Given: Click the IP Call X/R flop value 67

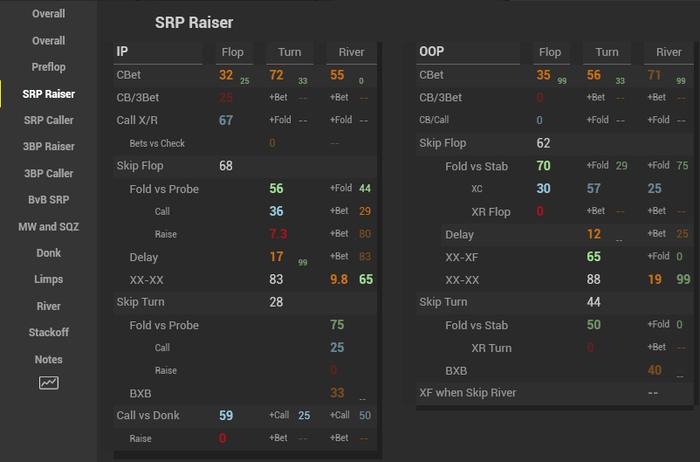Looking at the screenshot, I should (226, 120).
